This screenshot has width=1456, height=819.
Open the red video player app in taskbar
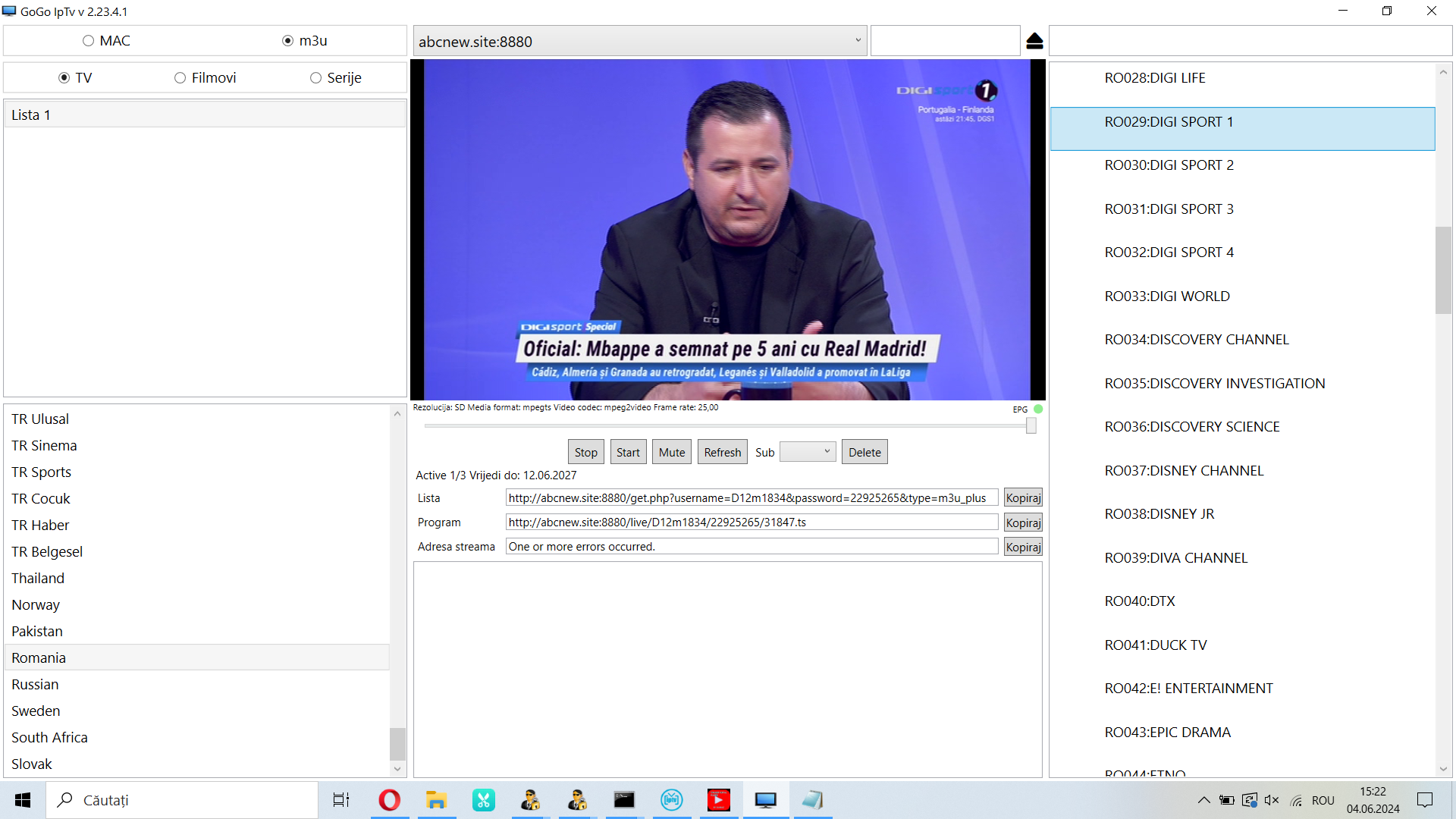718,800
